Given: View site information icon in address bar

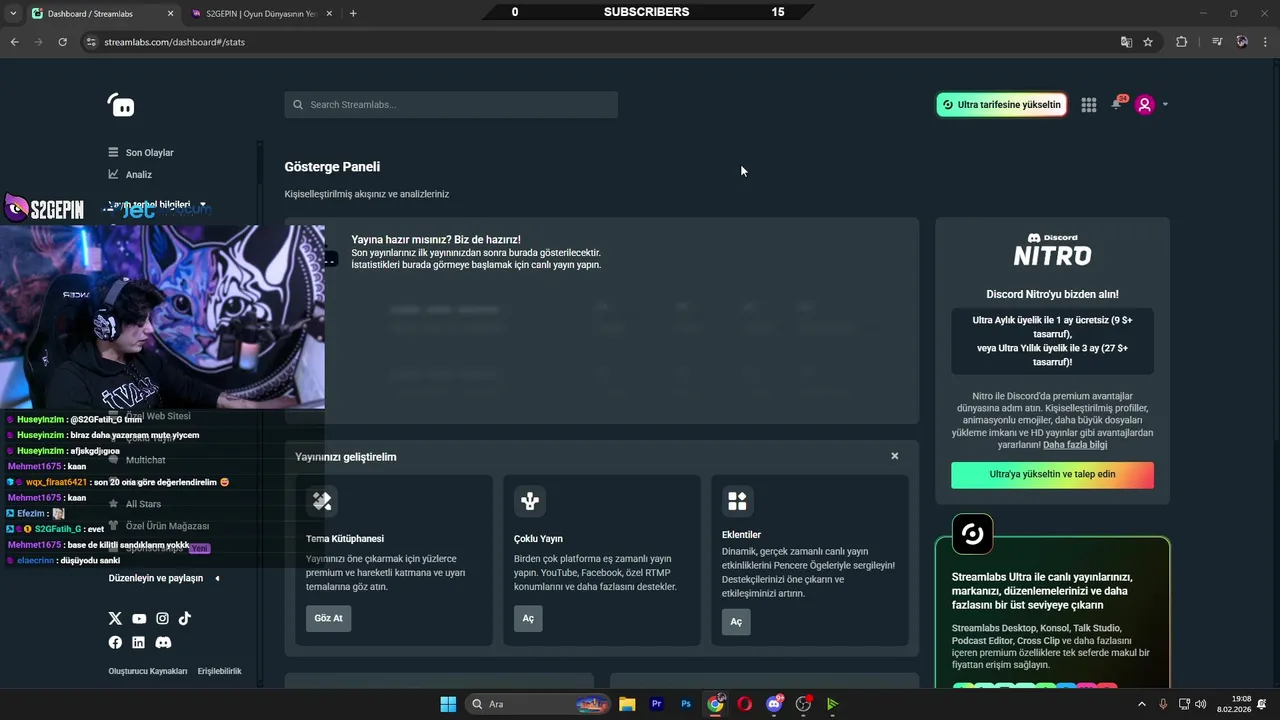Looking at the screenshot, I should click(91, 42).
